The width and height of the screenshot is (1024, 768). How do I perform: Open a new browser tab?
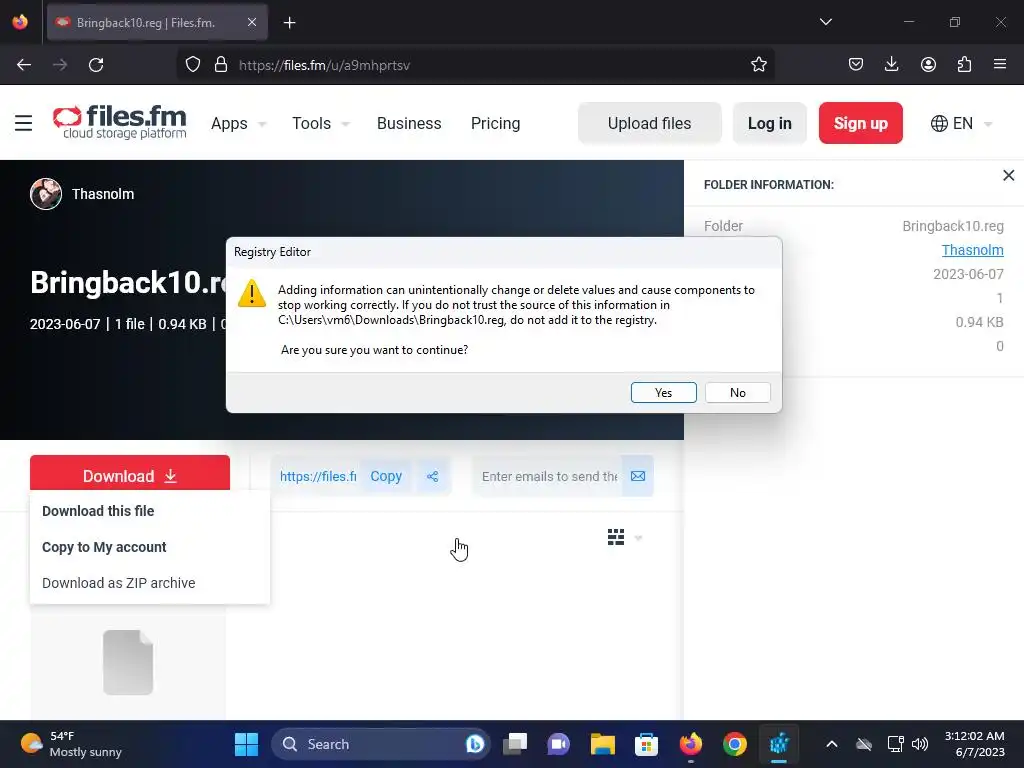point(289,23)
